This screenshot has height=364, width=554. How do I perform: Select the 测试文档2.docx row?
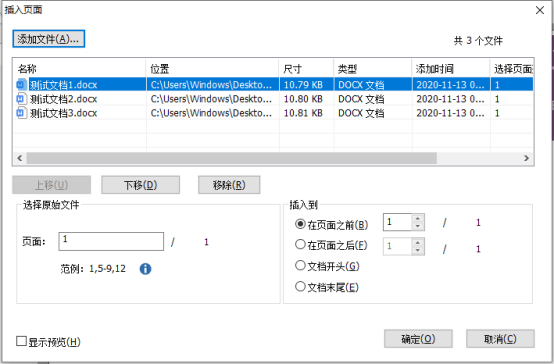click(x=273, y=99)
